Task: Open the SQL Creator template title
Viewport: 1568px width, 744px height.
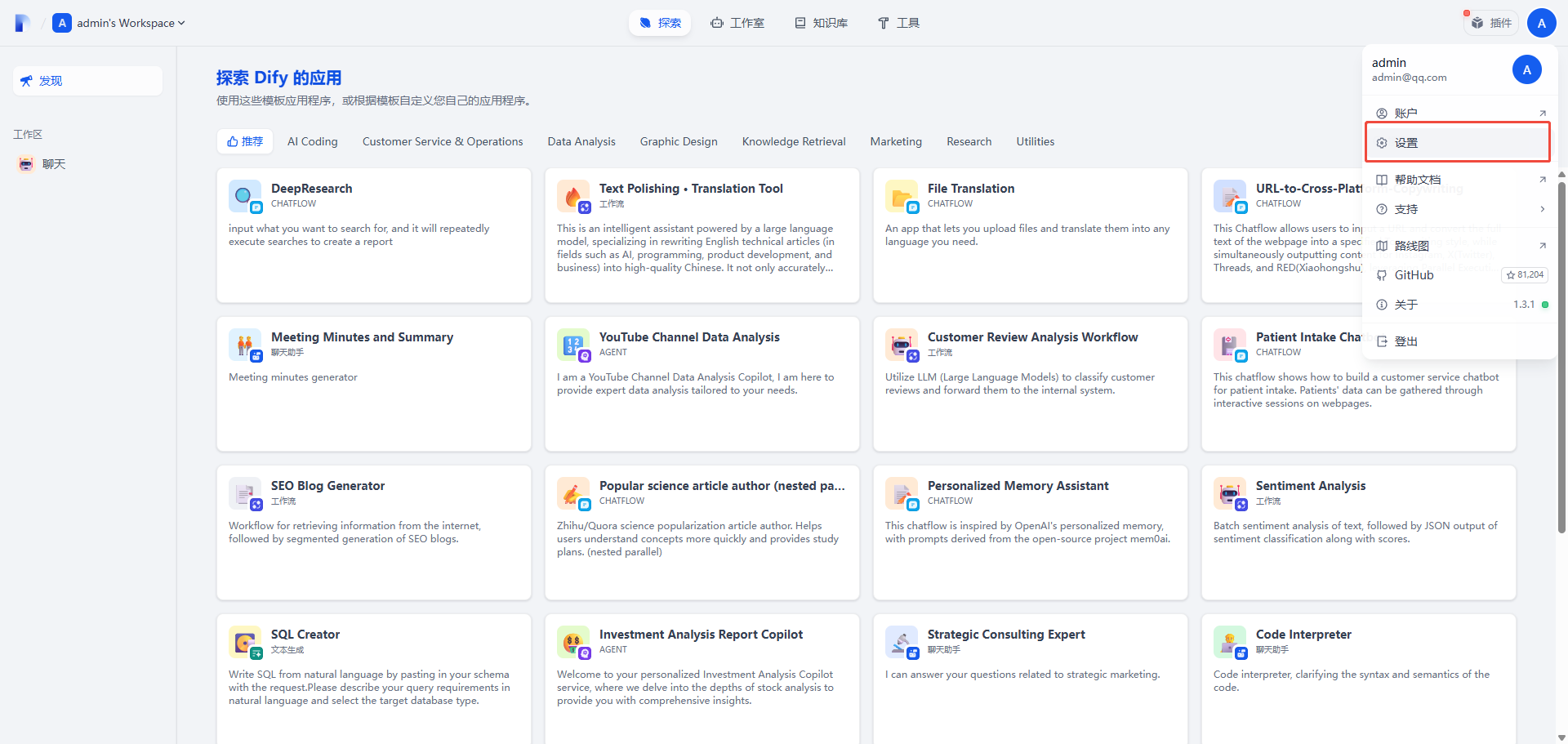Action: tap(305, 635)
